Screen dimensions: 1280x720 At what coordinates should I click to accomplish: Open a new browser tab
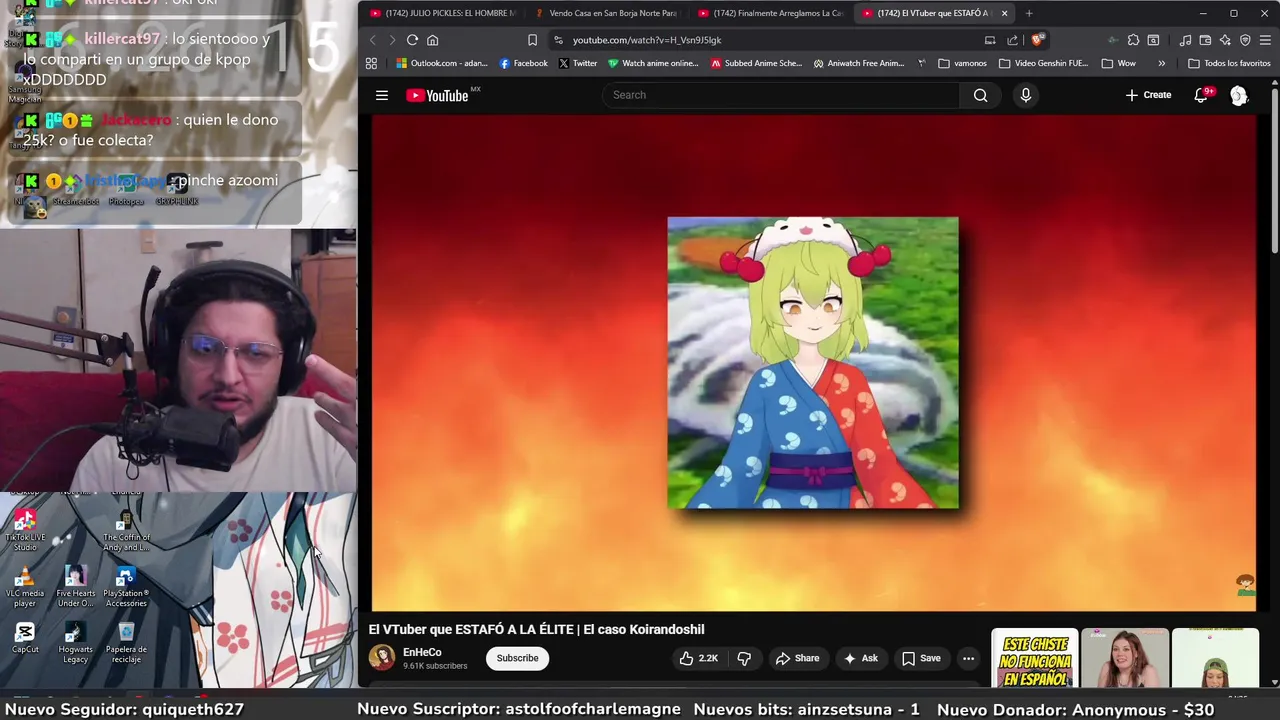point(1029,13)
